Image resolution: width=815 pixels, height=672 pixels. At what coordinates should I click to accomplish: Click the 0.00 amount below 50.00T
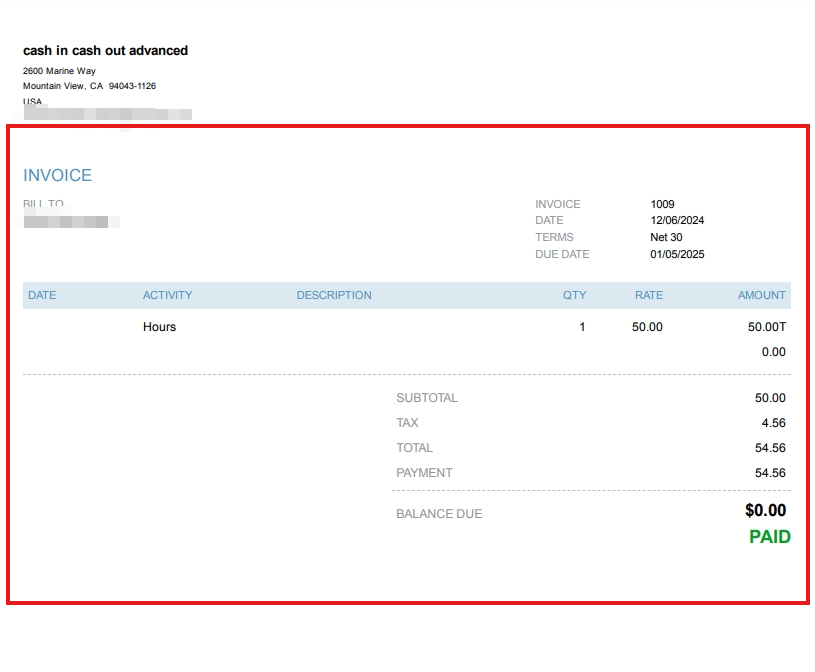(x=773, y=352)
